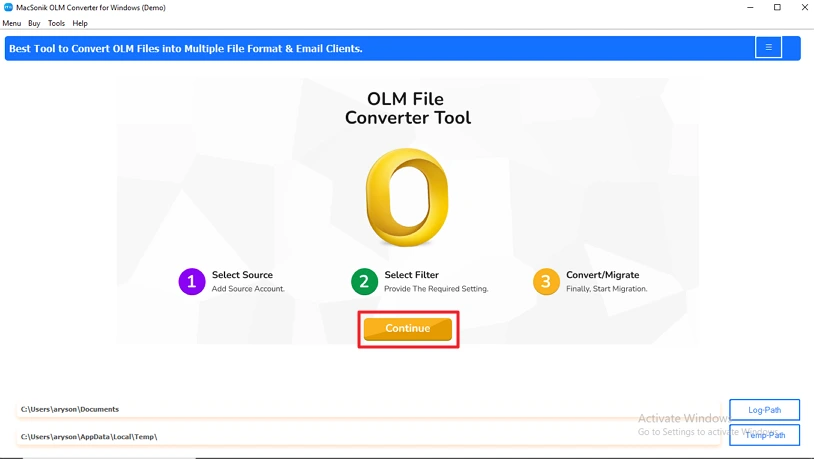The image size is (814, 459).
Task: Open the Tools menu
Action: [x=56, y=23]
